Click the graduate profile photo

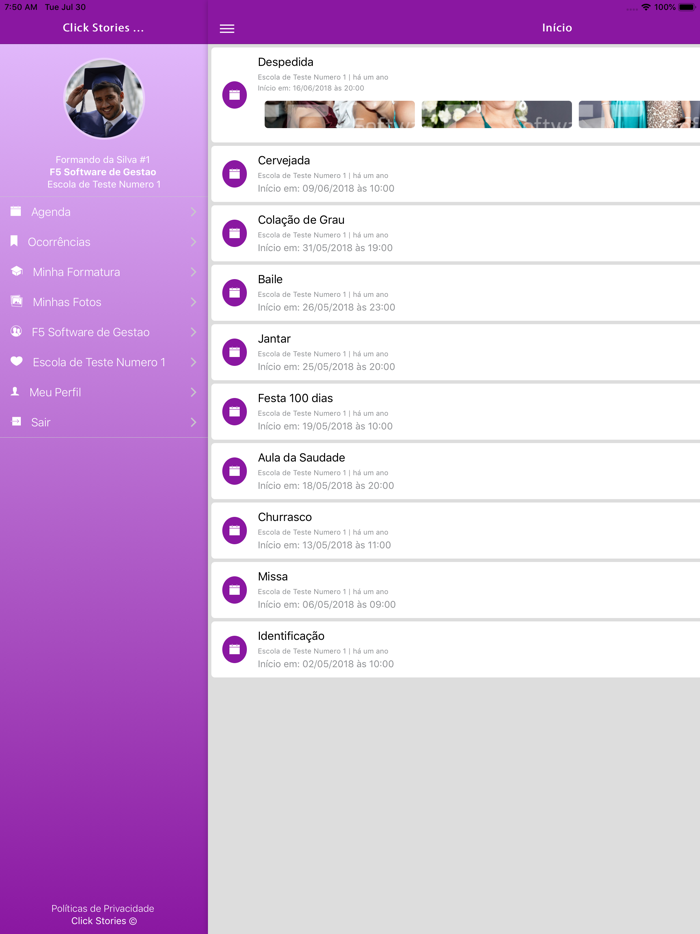104,98
